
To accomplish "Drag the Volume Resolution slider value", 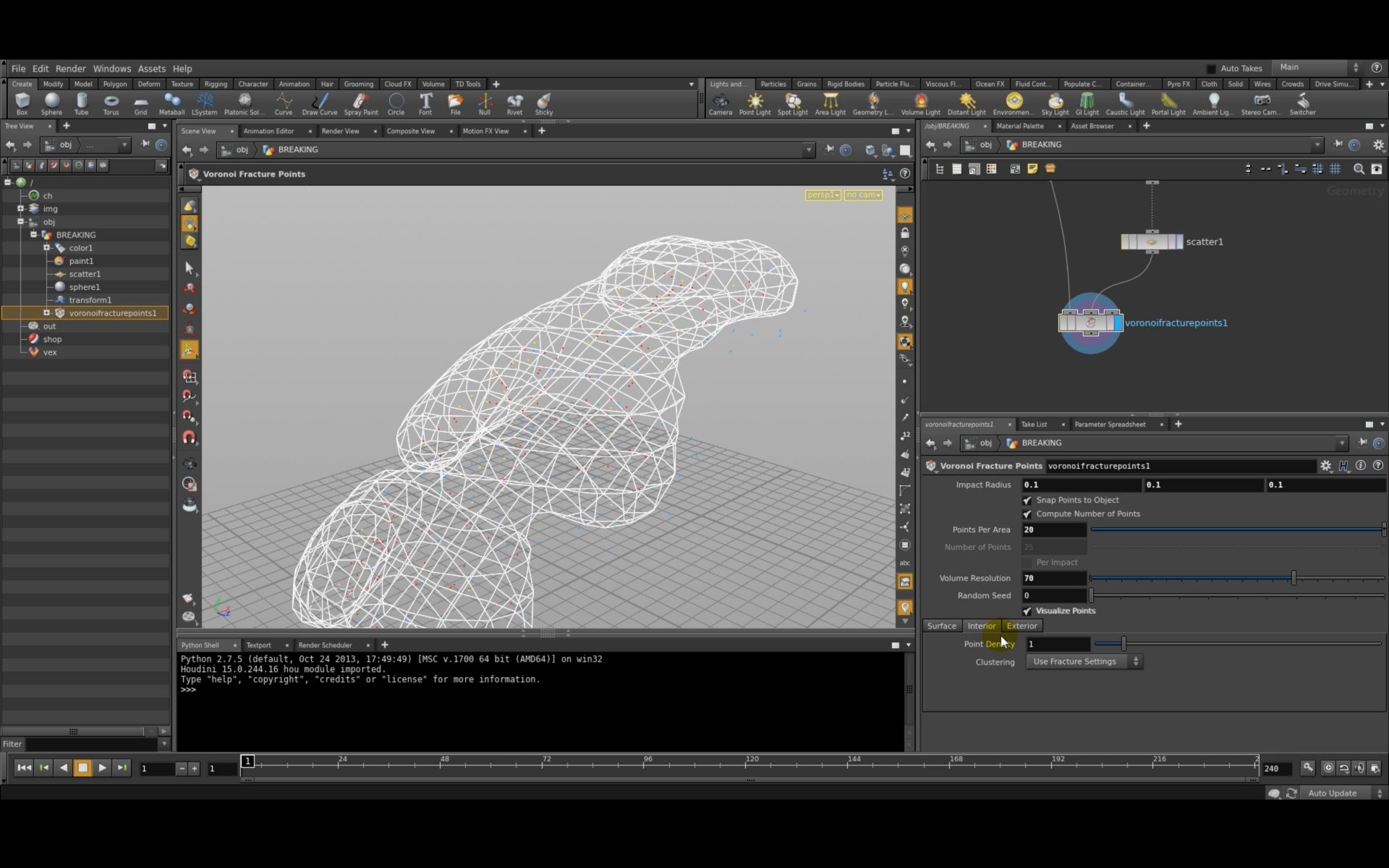I will [1295, 578].
